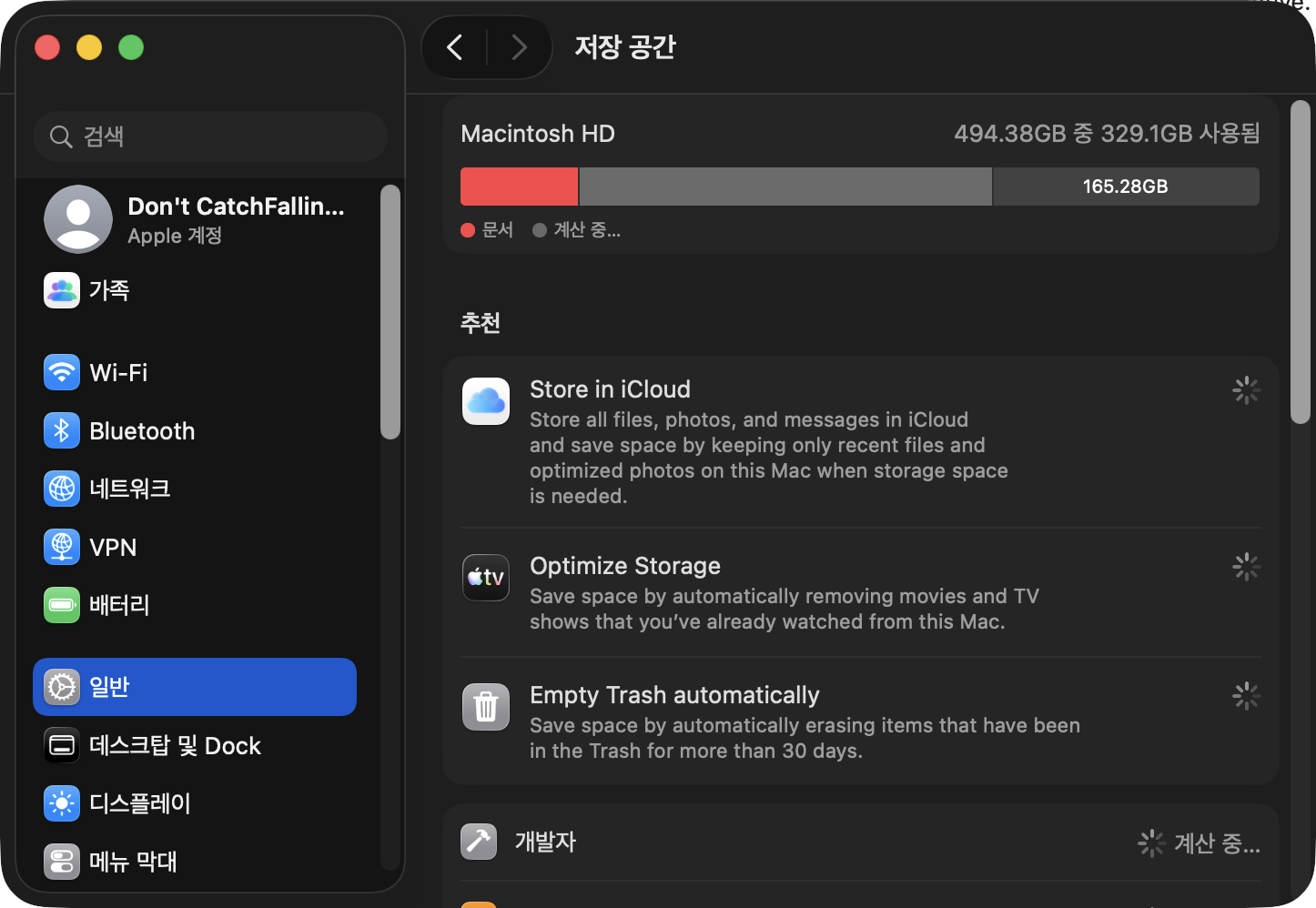Open the Don't CatchFallin Apple 계정 entry
This screenshot has height=908, width=1316.
coord(195,219)
